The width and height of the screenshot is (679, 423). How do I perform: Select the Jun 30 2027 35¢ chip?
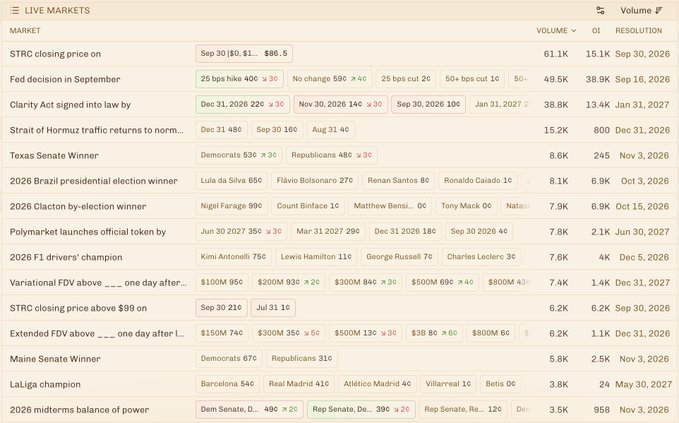pyautogui.click(x=241, y=232)
